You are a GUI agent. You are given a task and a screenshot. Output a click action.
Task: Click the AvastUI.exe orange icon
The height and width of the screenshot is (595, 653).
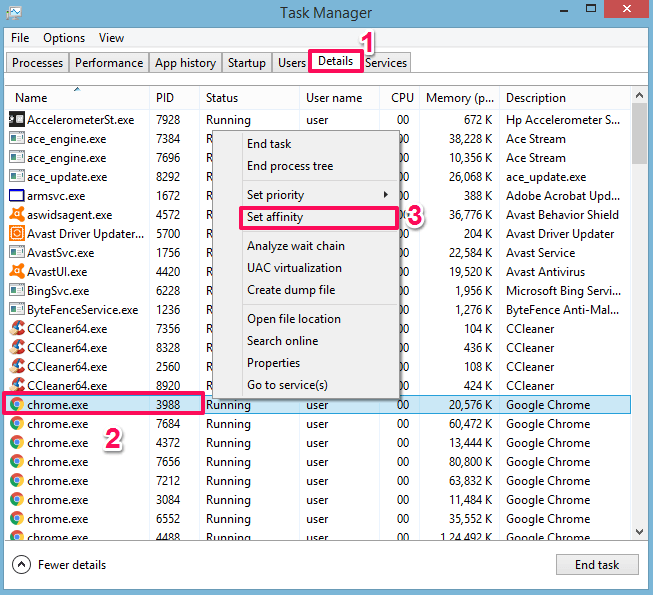17,271
